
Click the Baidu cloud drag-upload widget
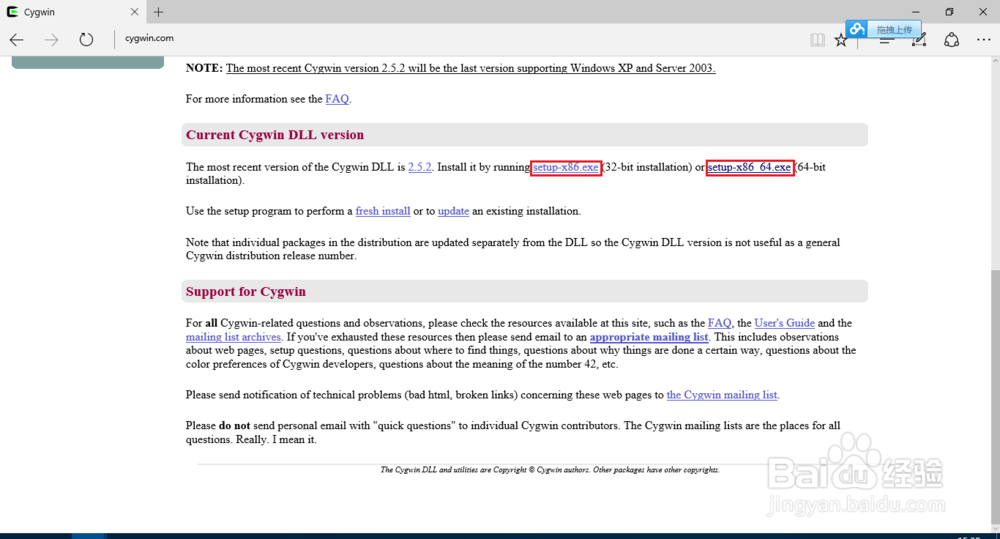(x=883, y=29)
